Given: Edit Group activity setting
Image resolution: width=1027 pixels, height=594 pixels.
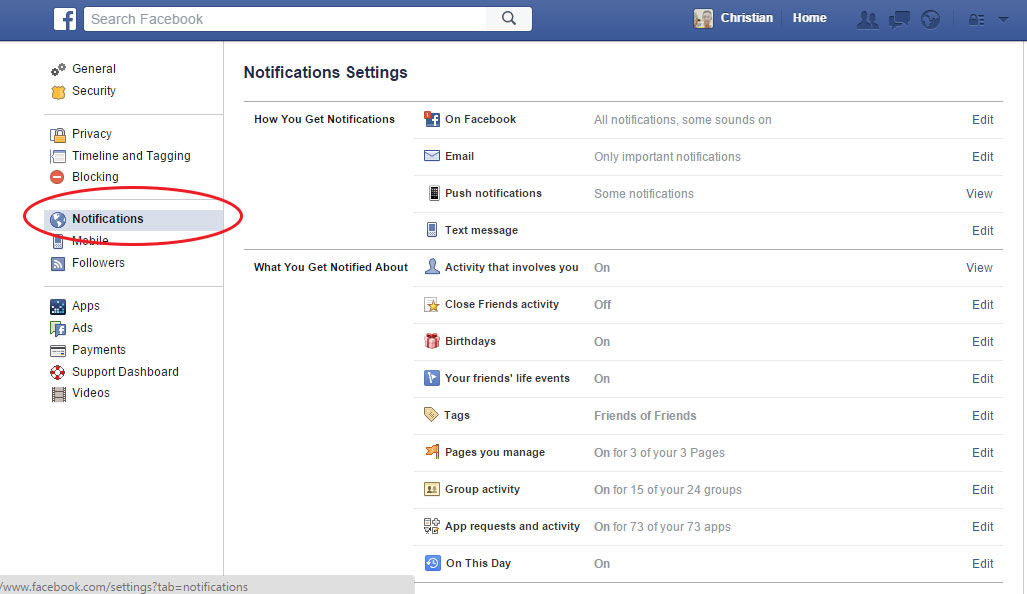Looking at the screenshot, I should point(982,490).
